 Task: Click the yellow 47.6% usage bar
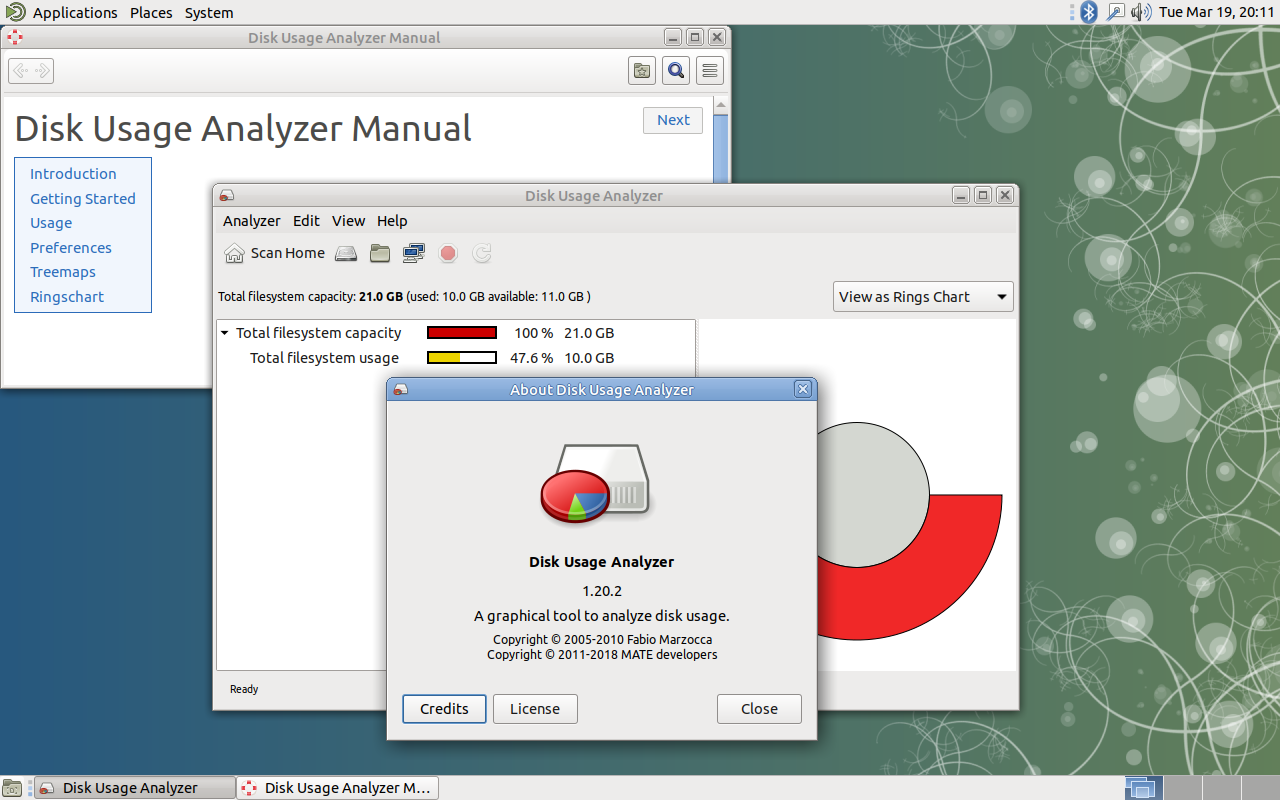[x=462, y=358]
